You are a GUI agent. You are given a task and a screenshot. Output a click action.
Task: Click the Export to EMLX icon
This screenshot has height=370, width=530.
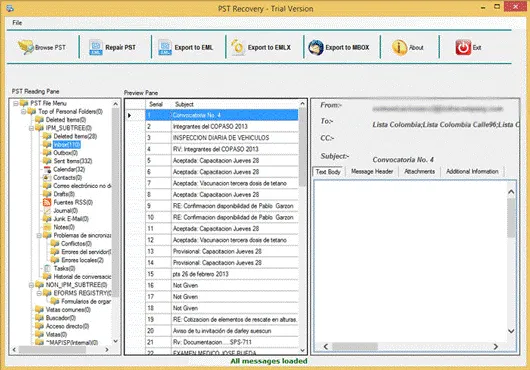coord(238,47)
